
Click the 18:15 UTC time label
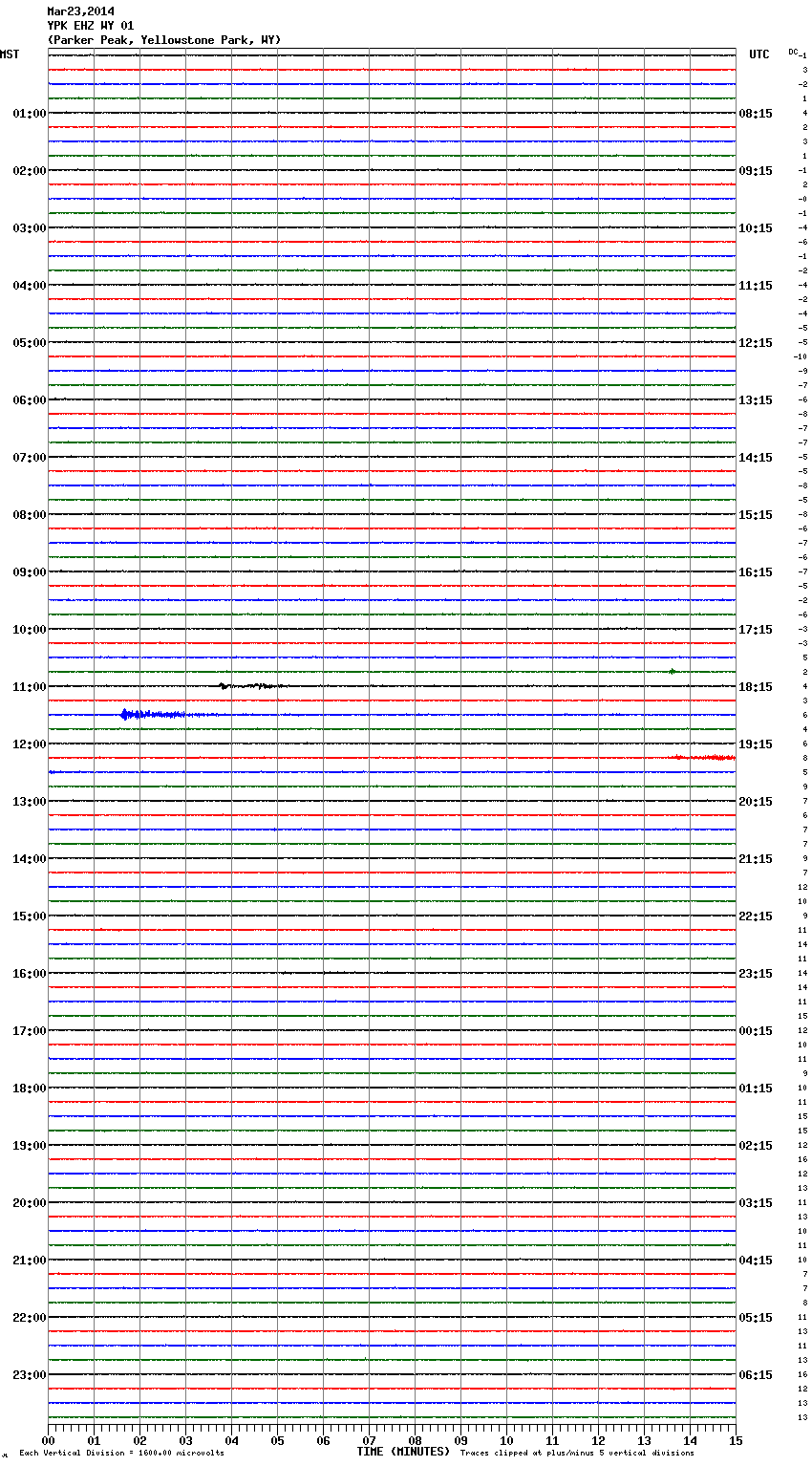click(x=756, y=687)
